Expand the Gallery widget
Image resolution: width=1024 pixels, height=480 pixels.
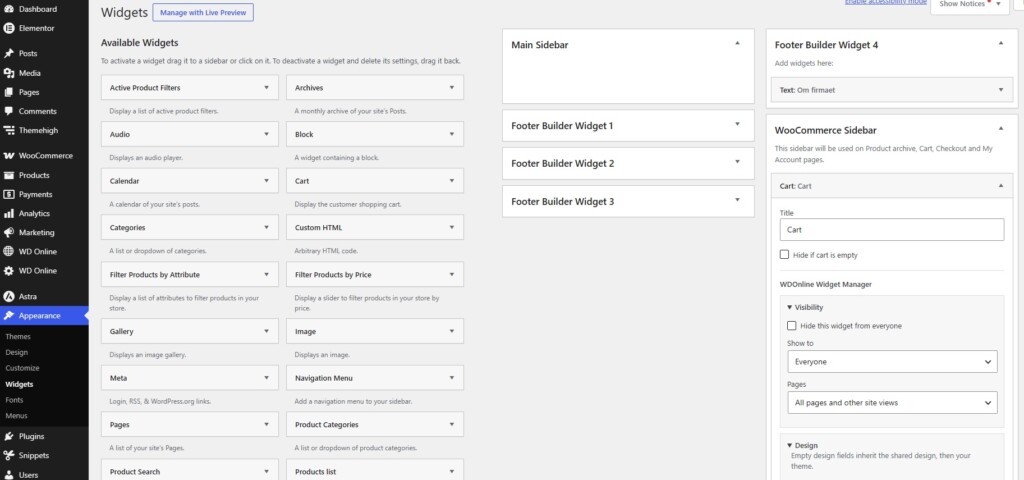click(x=266, y=331)
